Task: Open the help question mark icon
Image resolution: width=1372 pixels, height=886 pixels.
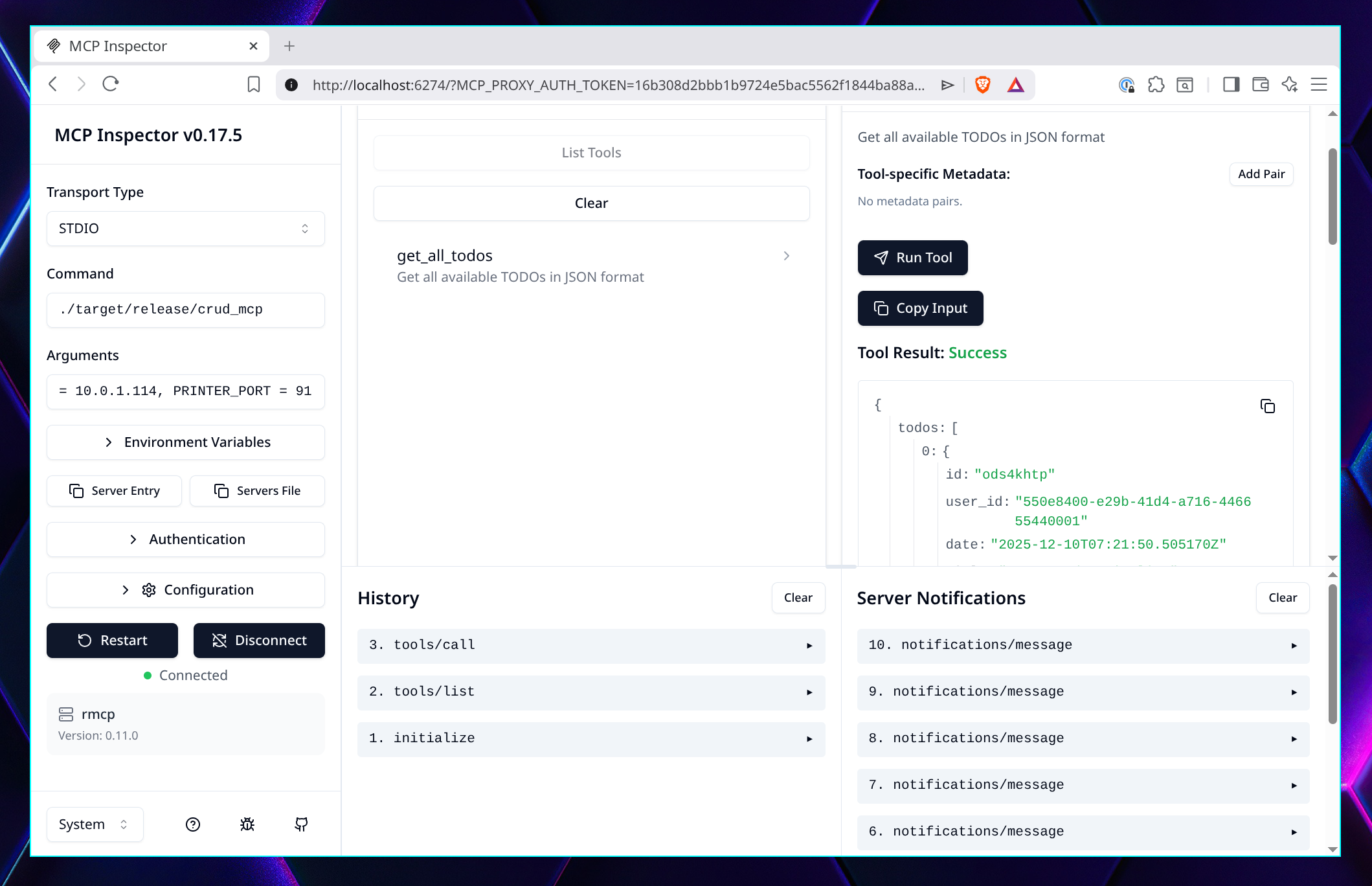Action: coord(192,824)
